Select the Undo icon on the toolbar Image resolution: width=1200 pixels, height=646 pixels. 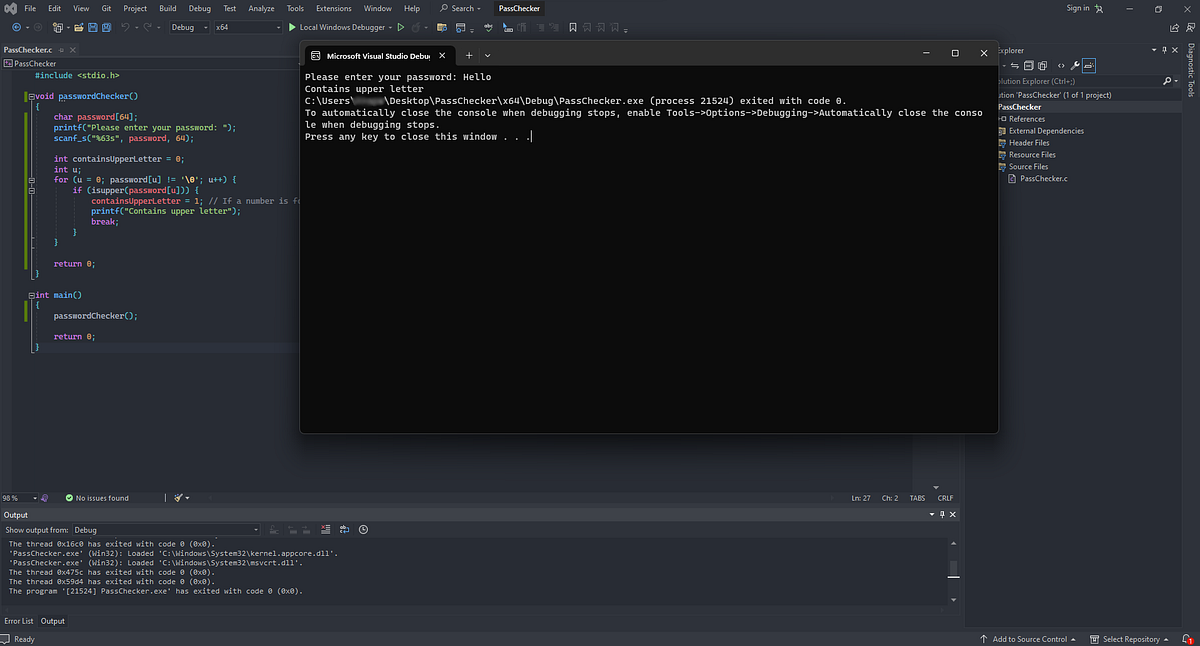tap(125, 27)
